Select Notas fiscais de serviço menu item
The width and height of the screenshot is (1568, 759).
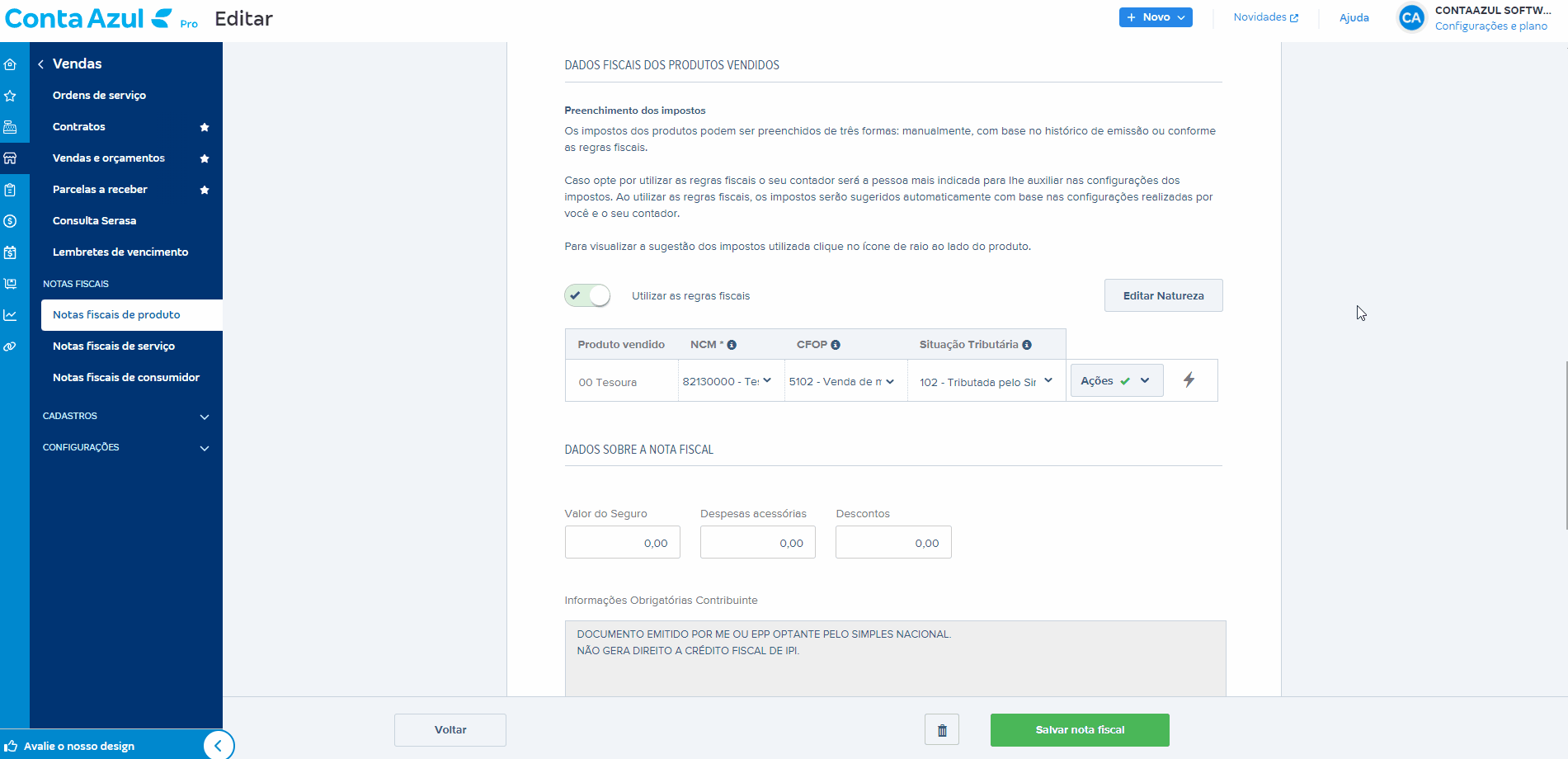114,346
